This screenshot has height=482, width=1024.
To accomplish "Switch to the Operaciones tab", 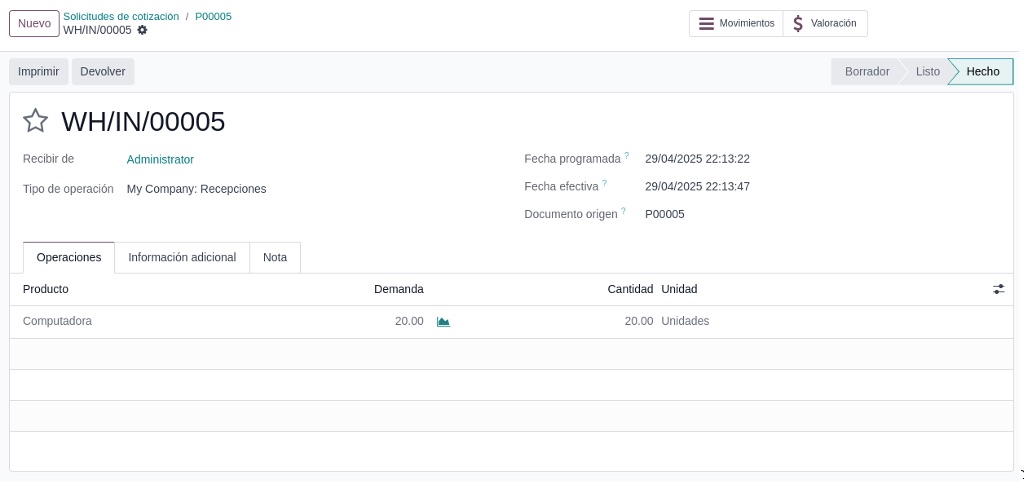I will pyautogui.click(x=69, y=257).
